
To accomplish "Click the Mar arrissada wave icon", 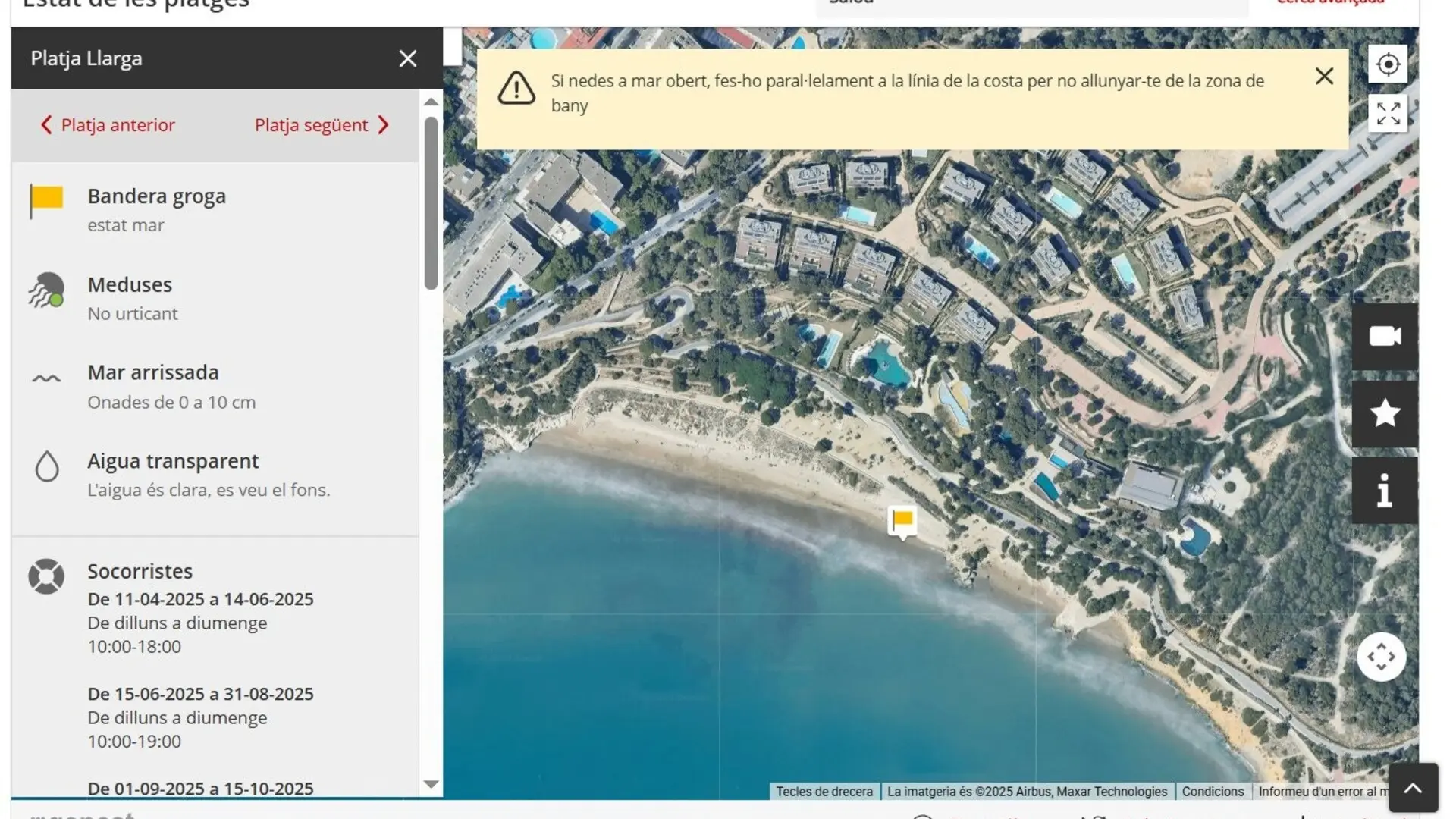I will 46,378.
